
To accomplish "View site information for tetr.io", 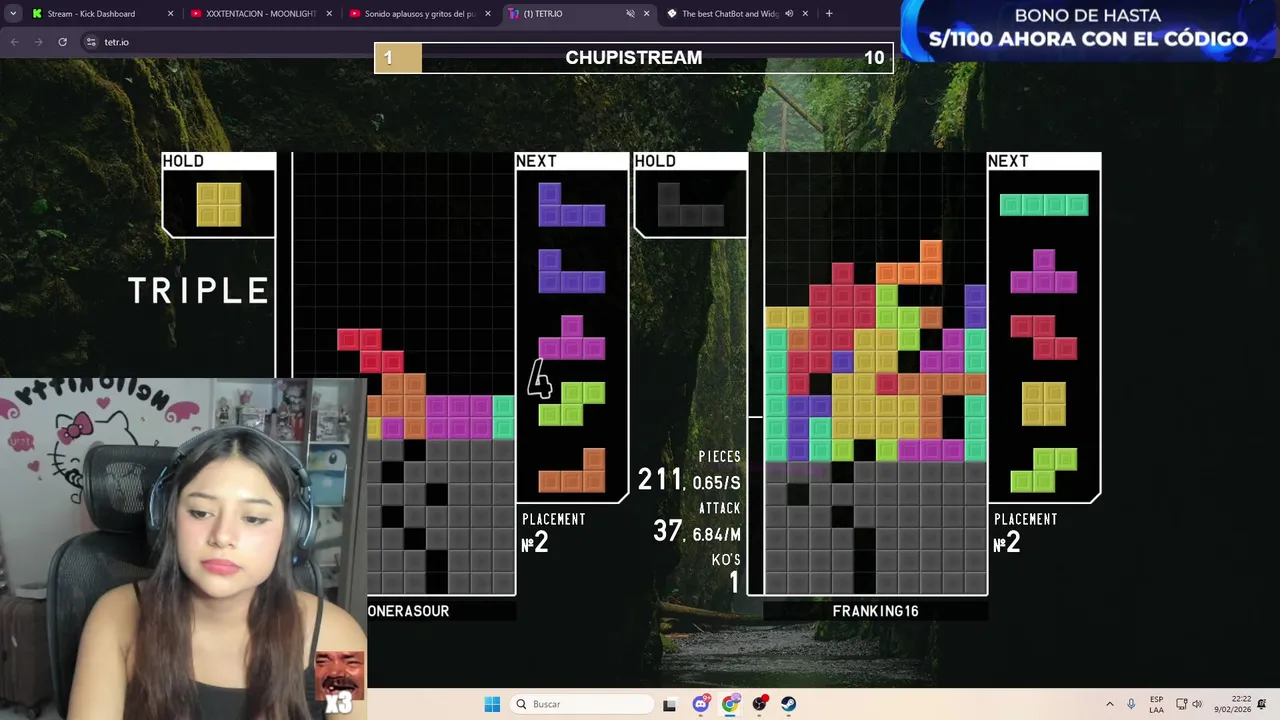I will (x=91, y=42).
